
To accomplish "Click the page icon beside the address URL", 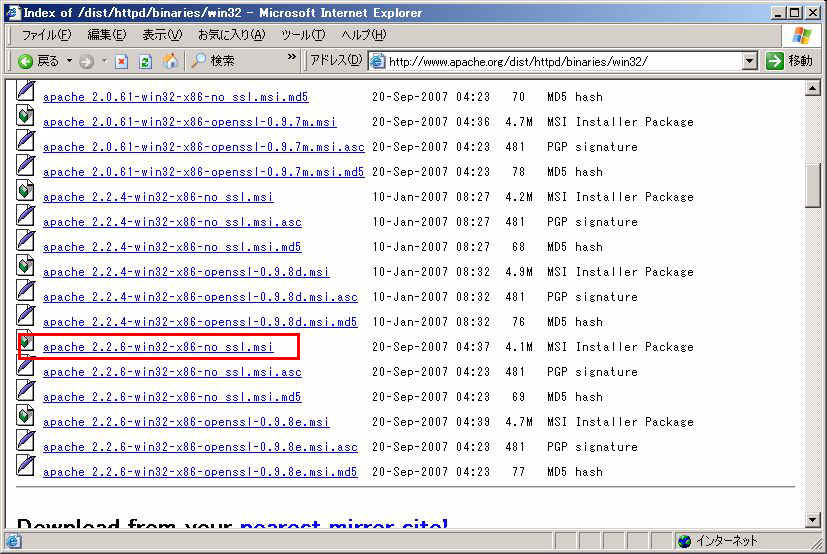I will click(377, 62).
